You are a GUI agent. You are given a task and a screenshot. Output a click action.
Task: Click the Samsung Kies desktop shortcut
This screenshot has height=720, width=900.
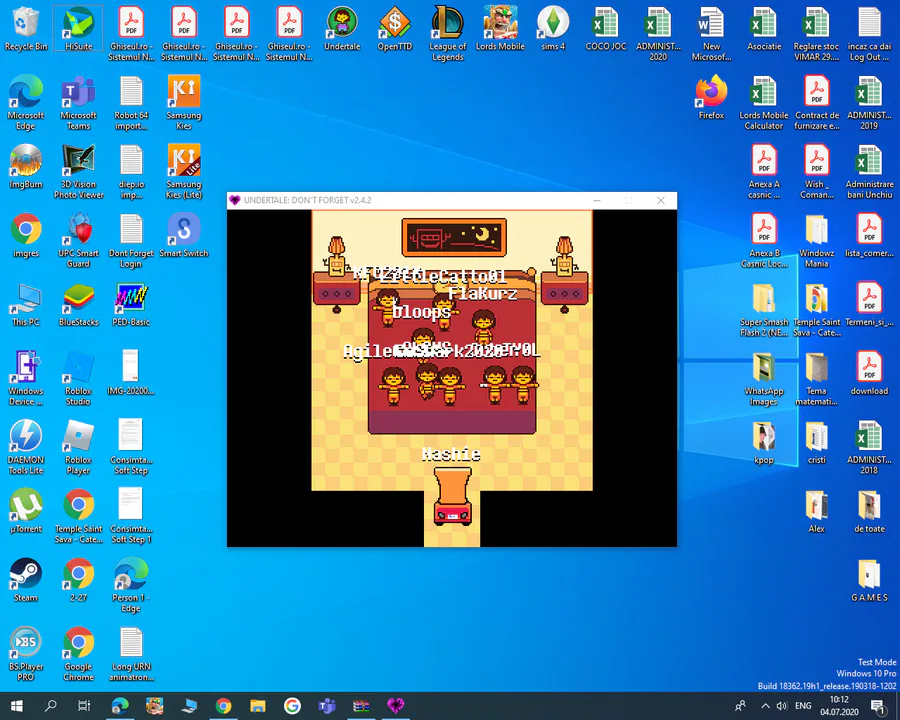184,102
